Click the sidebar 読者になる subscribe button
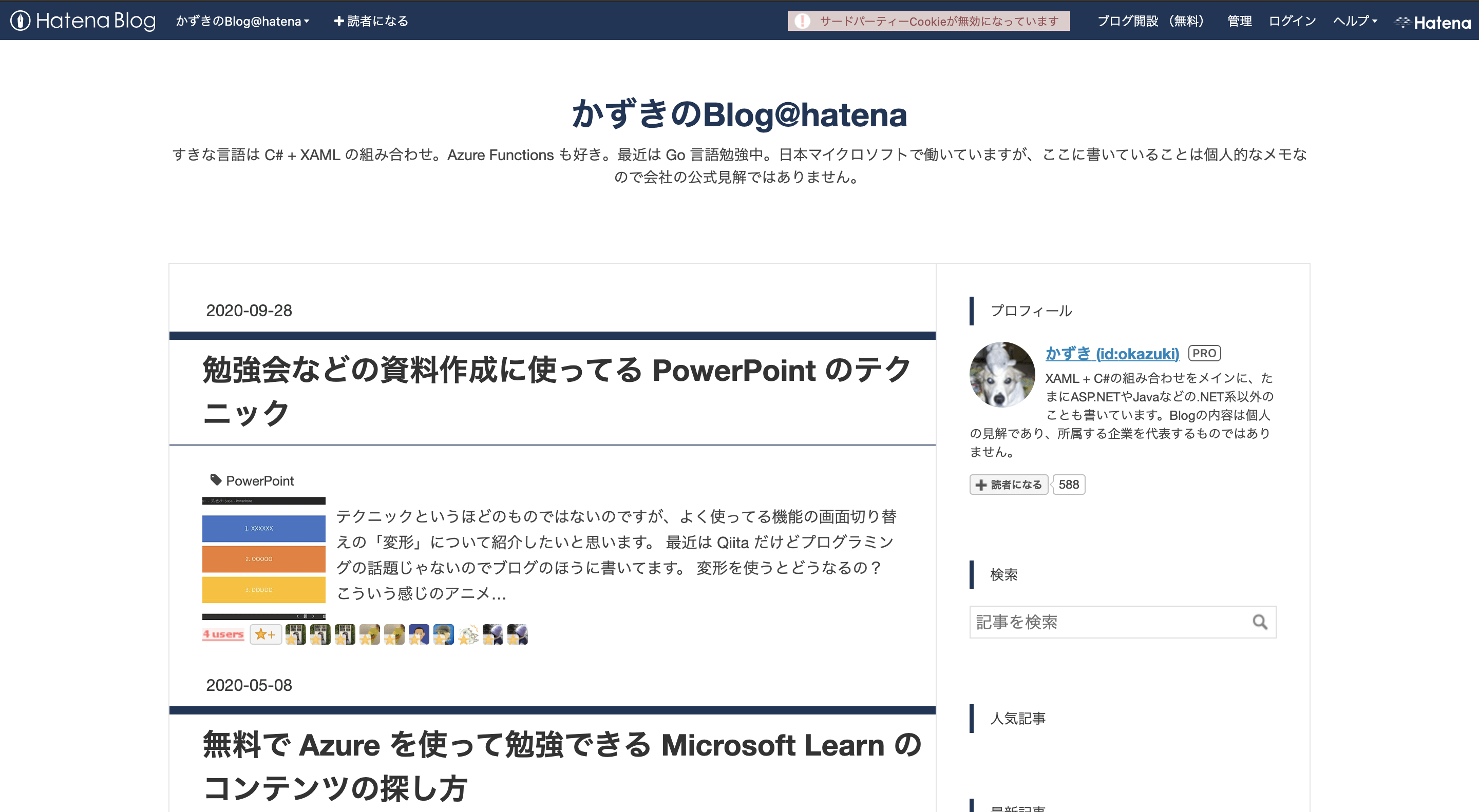 [x=1009, y=485]
